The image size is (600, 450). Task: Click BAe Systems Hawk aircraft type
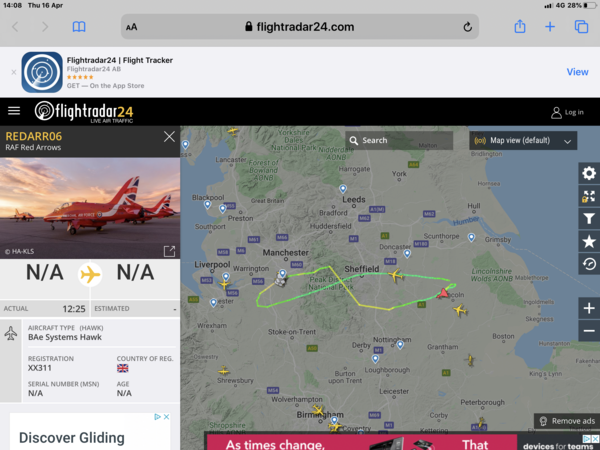point(65,337)
